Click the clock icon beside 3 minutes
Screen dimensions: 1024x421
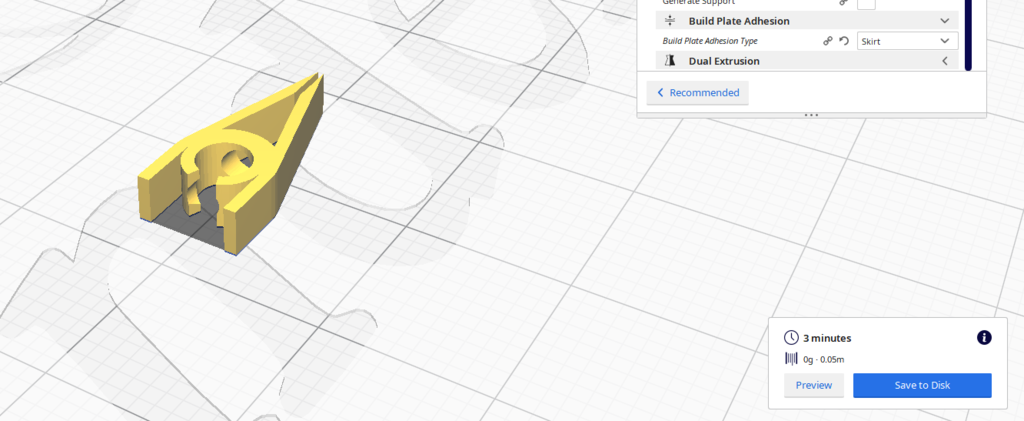[x=791, y=337]
